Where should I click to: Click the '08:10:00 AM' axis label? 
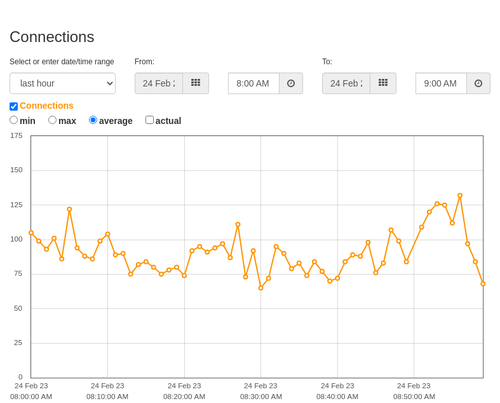coord(107,397)
